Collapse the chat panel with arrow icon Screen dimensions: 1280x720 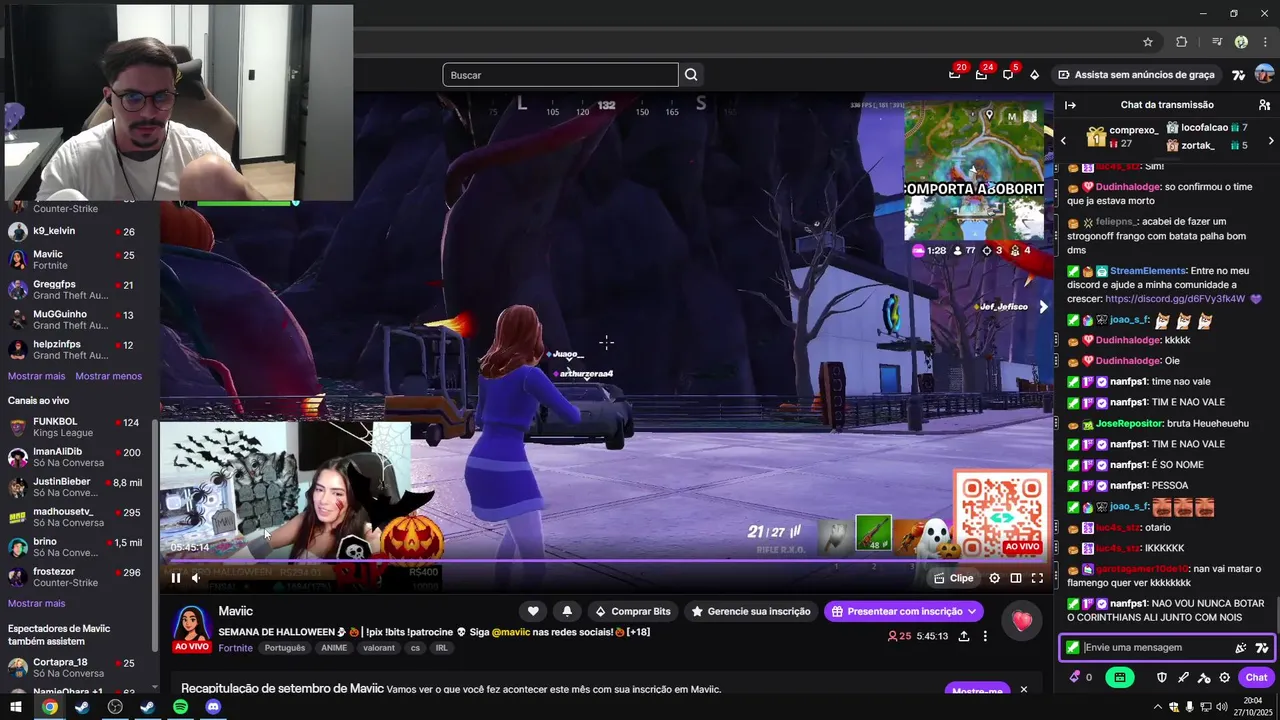coord(1070,105)
